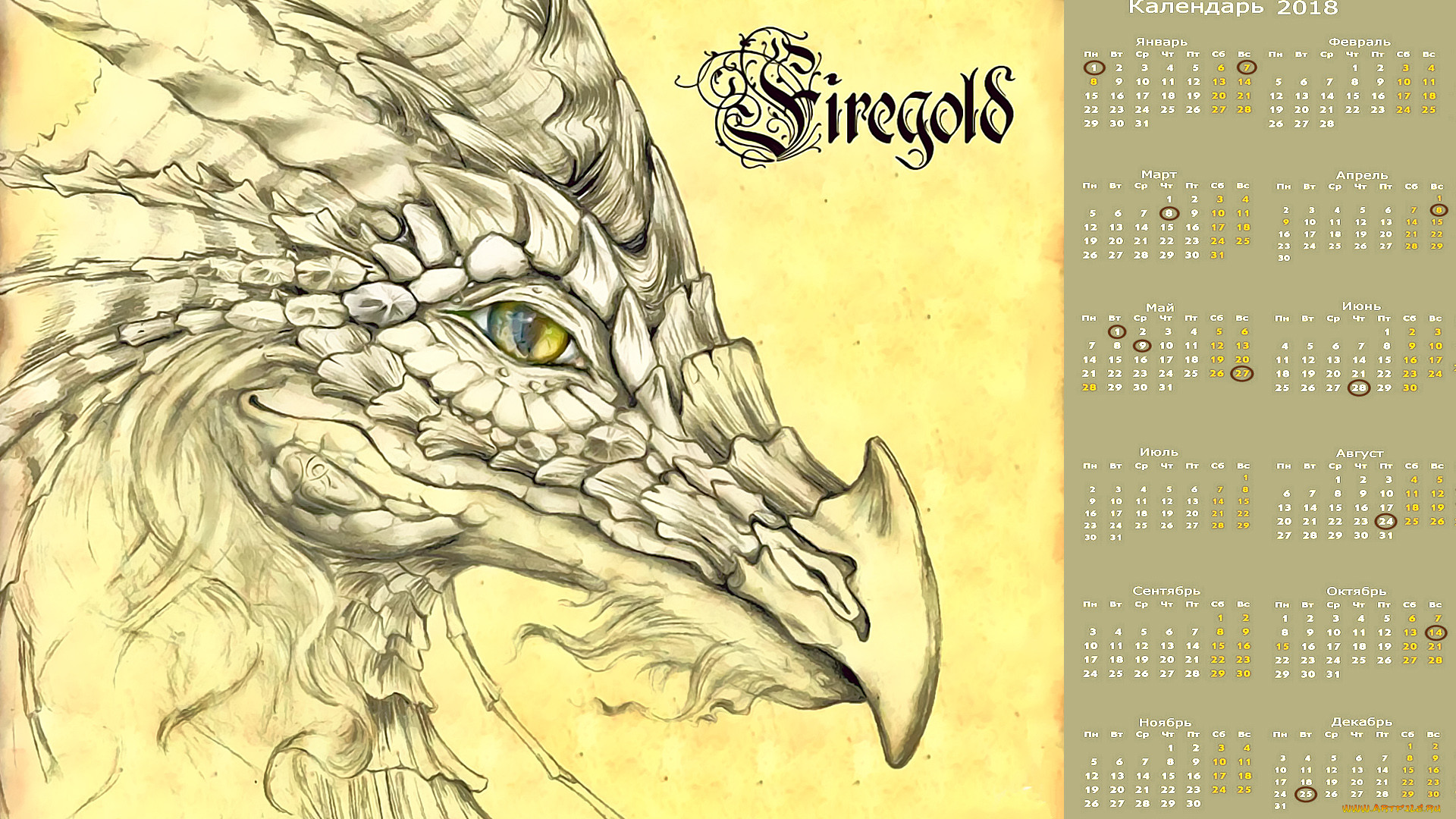Click circled date 28 in Июнь
Viewport: 1456px width, 819px height.
coord(1358,388)
